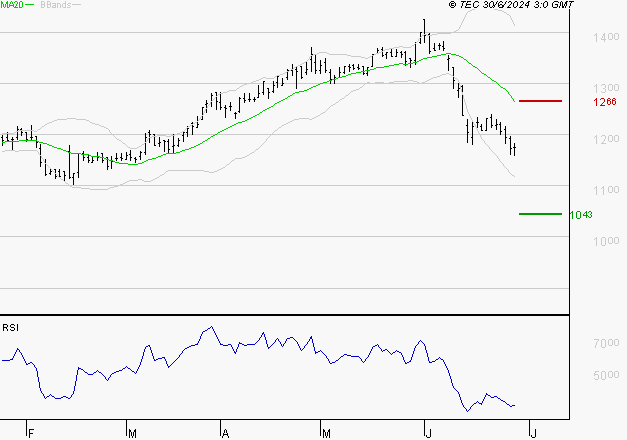This screenshot has height=440, width=627.
Task: Click the red 1266 resistance value
Action: 605,102
